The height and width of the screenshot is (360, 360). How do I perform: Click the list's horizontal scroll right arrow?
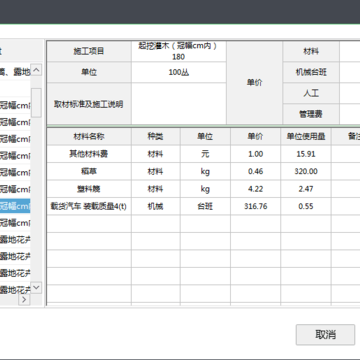[x=24, y=299]
